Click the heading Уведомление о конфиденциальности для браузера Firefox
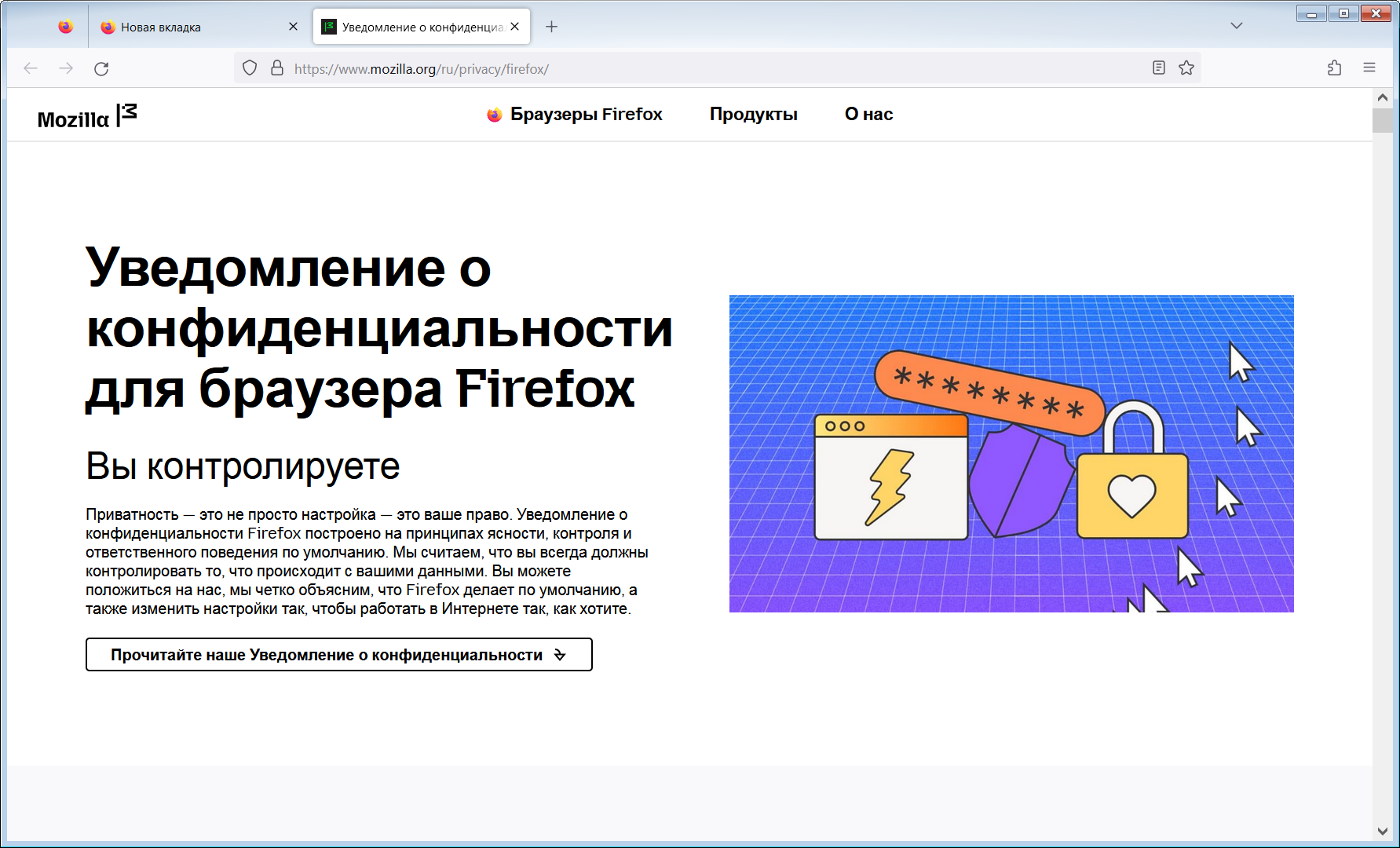This screenshot has width=1400, height=848. pos(379,327)
